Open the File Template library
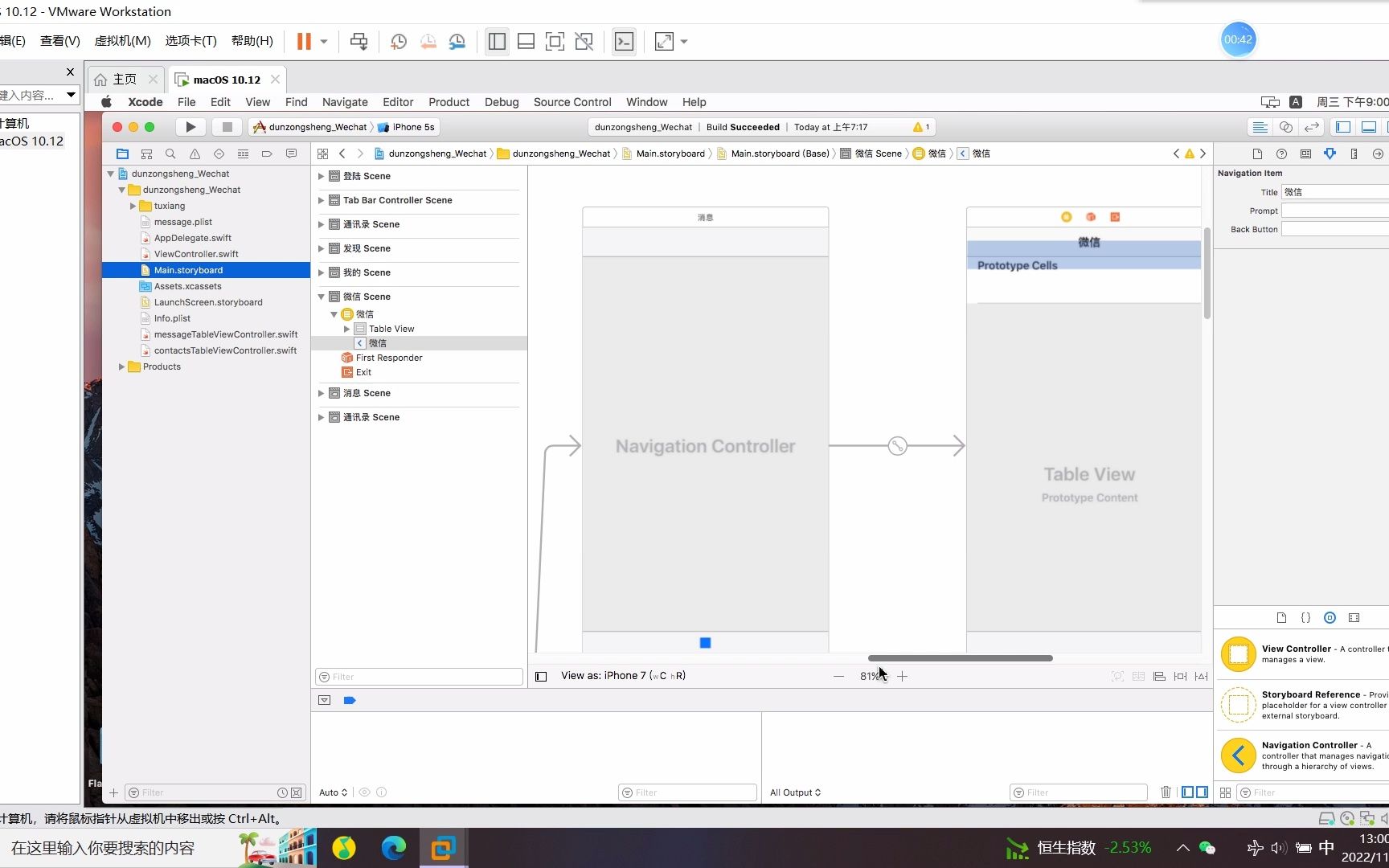1389x868 pixels. pyautogui.click(x=1281, y=618)
